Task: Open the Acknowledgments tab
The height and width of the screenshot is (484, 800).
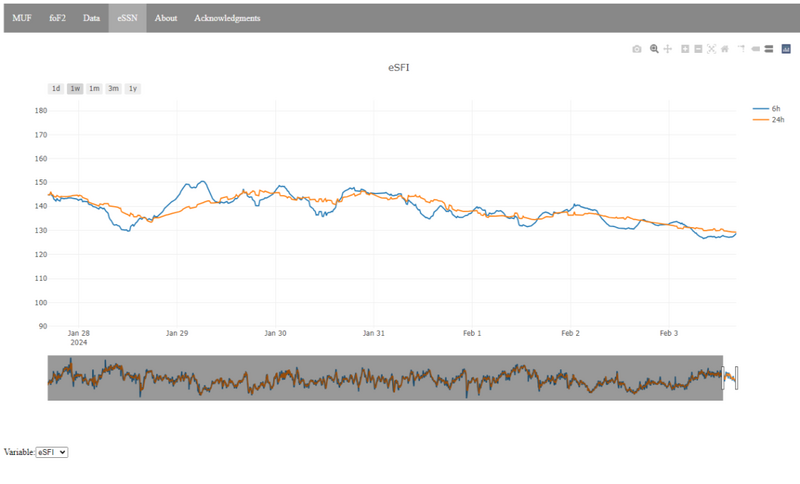Action: 227,18
